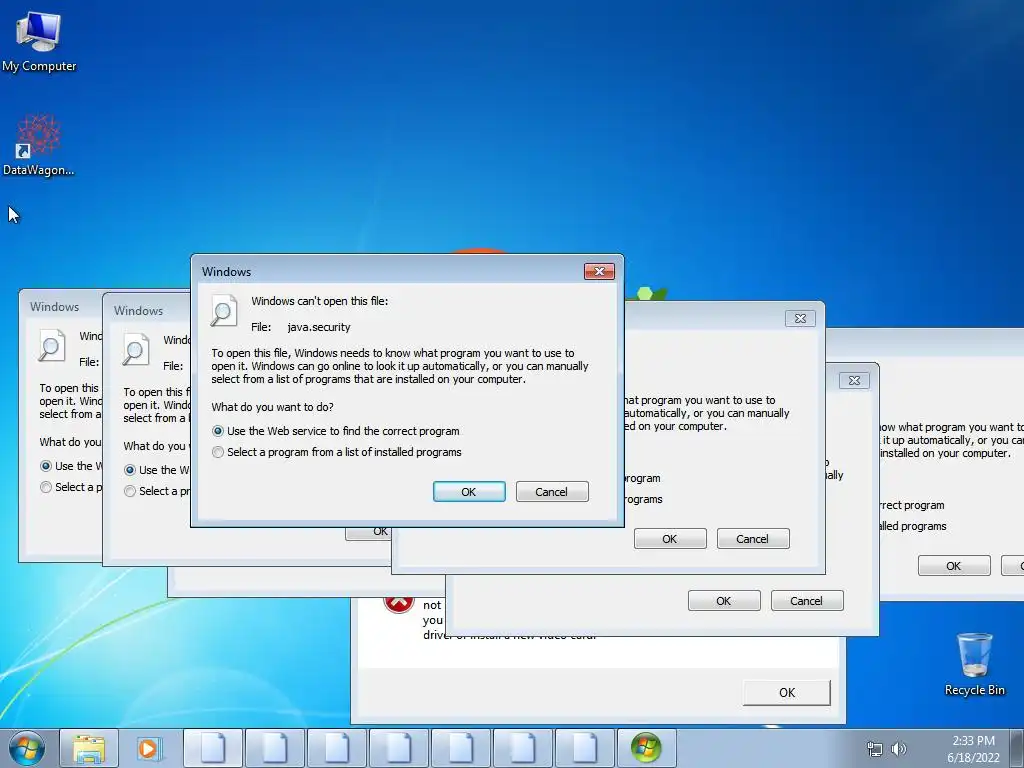Click OK in background dialog reading 'on your computer.'
The image size is (1024, 768).
point(670,539)
